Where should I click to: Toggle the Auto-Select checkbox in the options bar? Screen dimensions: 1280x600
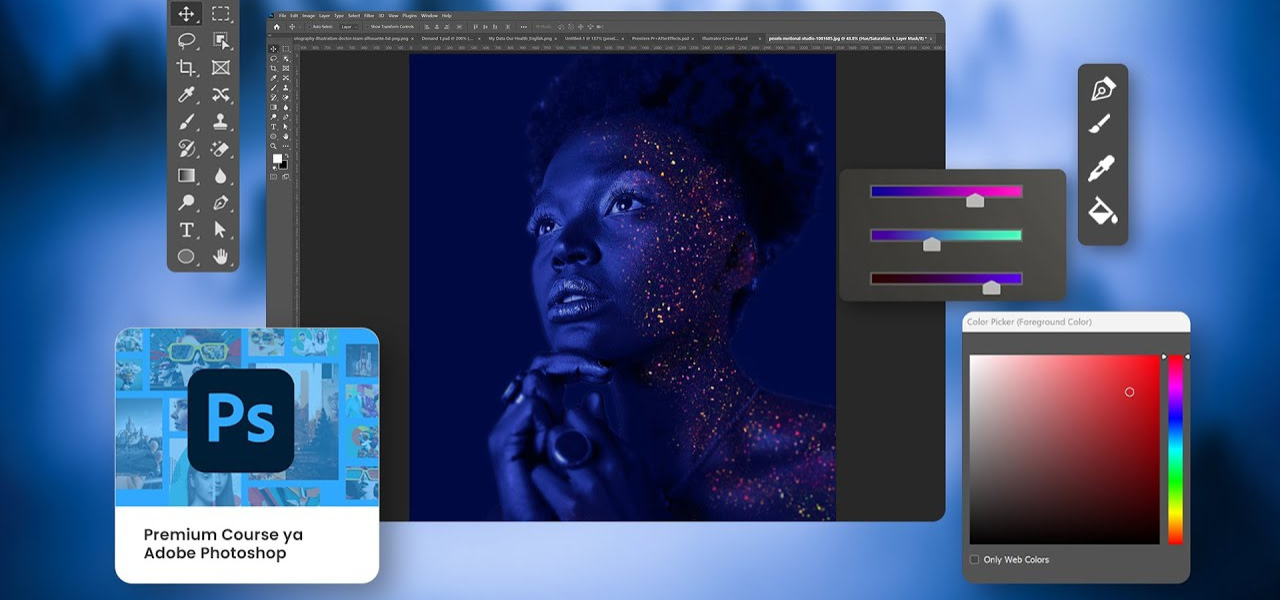point(308,27)
